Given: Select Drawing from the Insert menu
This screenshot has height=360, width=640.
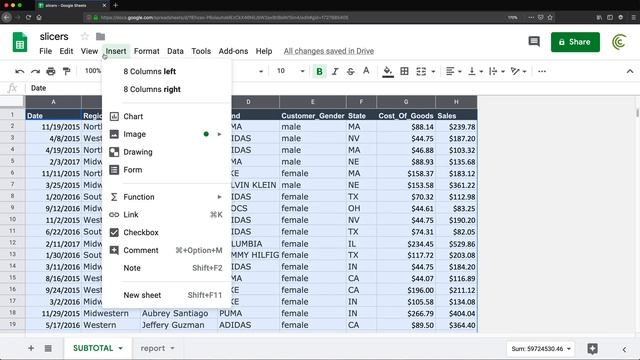Looking at the screenshot, I should point(167,152).
